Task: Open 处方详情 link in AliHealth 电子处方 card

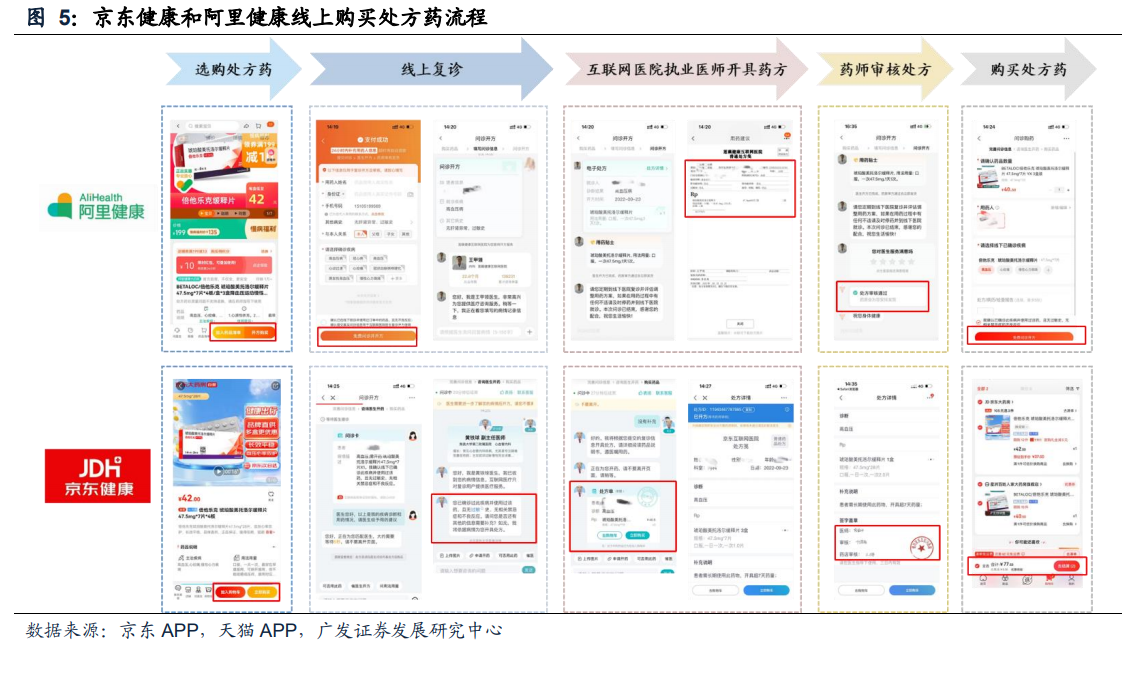Action: (655, 168)
